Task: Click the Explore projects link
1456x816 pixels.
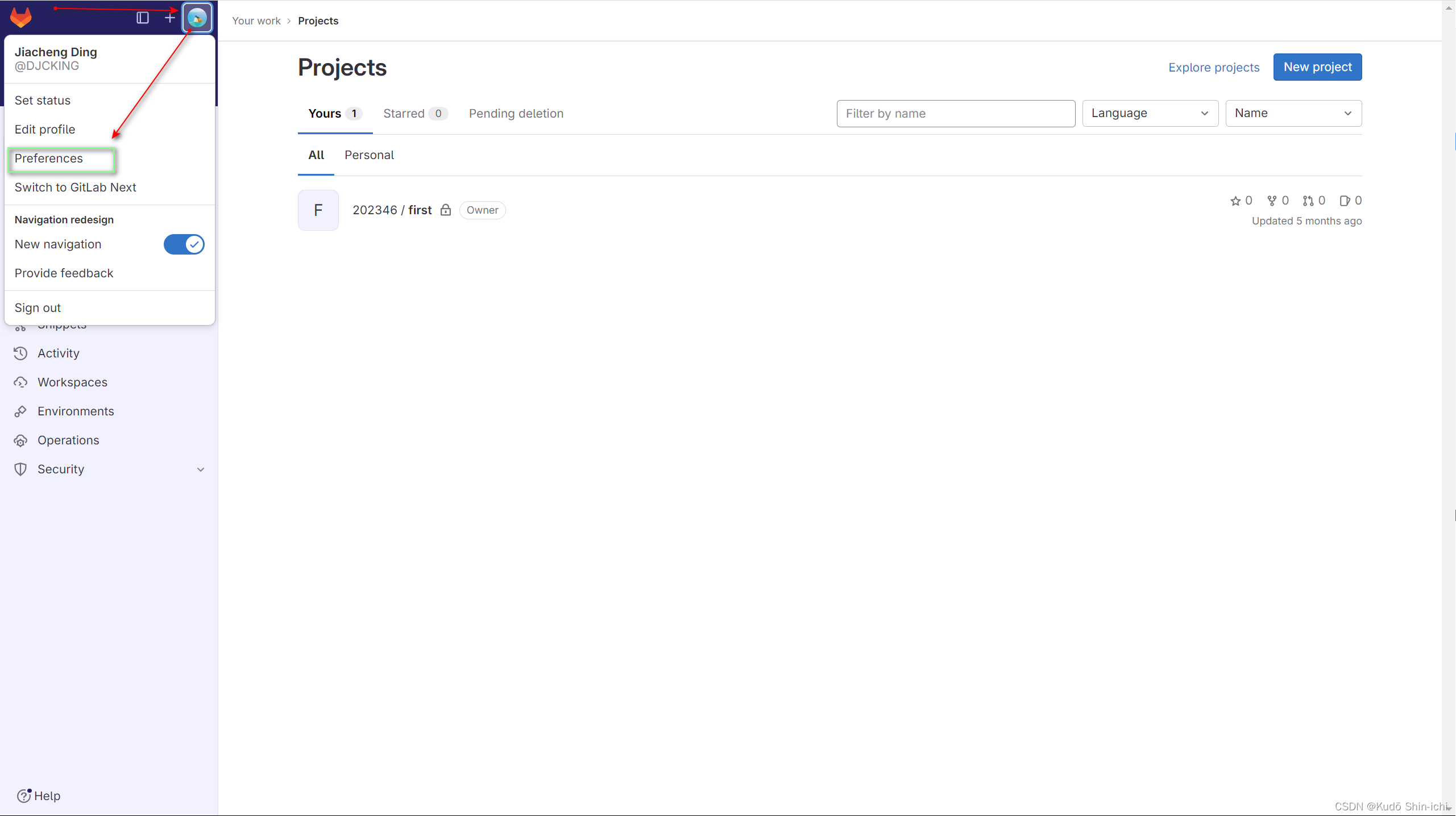Action: click(1214, 67)
